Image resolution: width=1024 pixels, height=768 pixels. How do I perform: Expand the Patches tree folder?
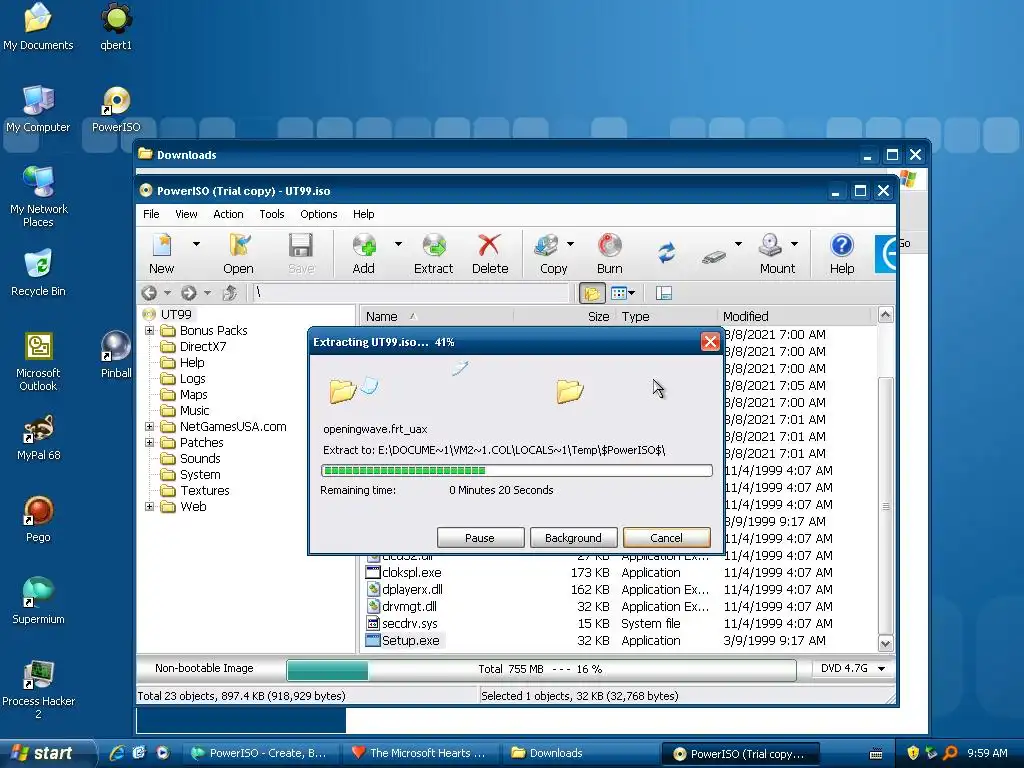point(150,442)
